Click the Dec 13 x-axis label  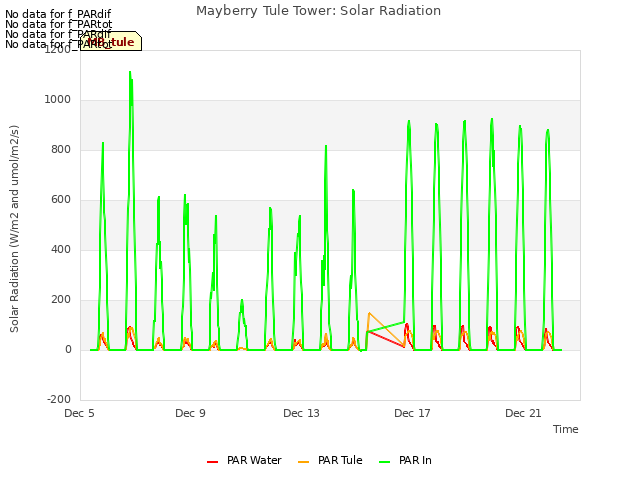point(301,413)
